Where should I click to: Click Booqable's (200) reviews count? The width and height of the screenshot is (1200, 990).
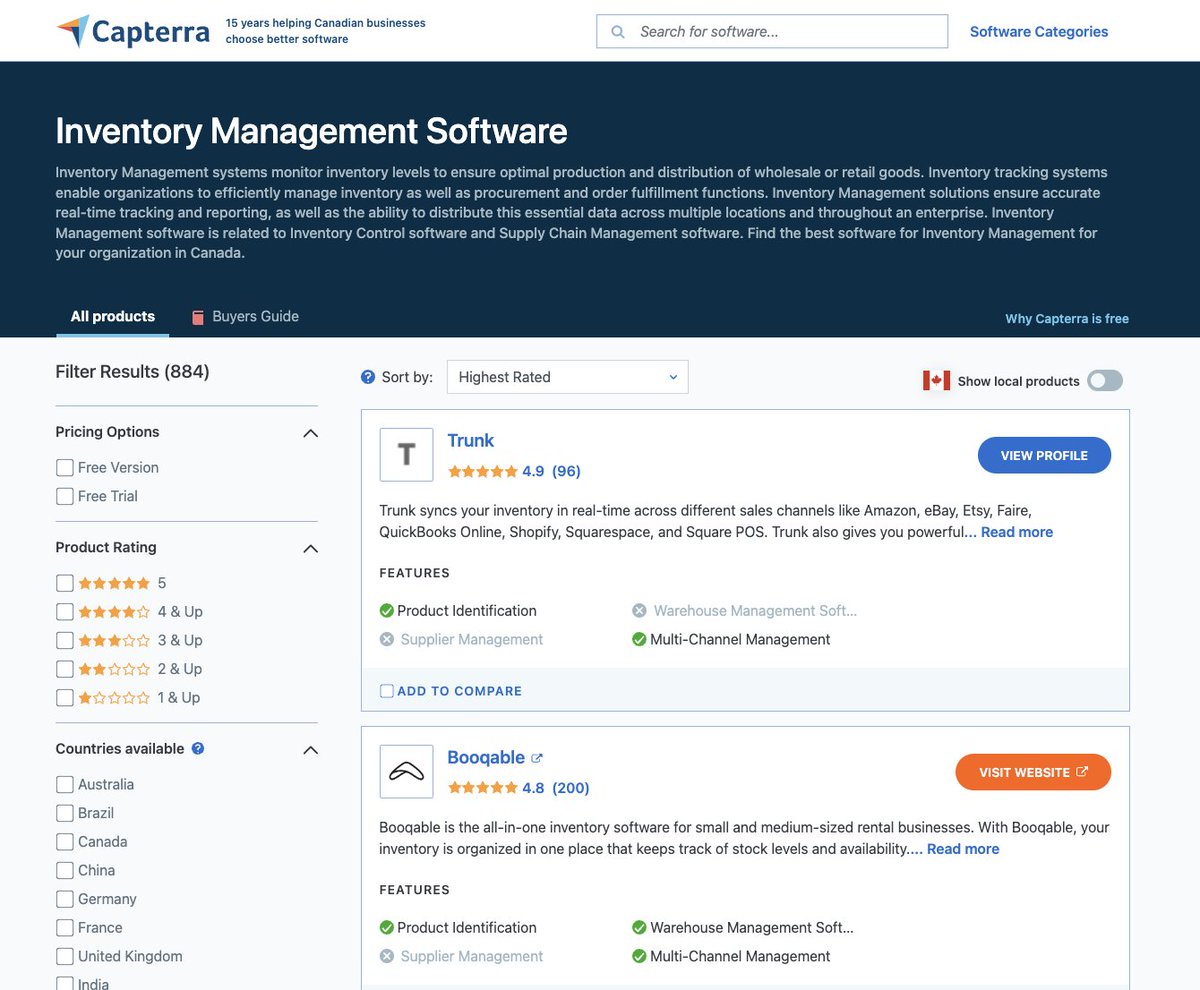coord(571,788)
